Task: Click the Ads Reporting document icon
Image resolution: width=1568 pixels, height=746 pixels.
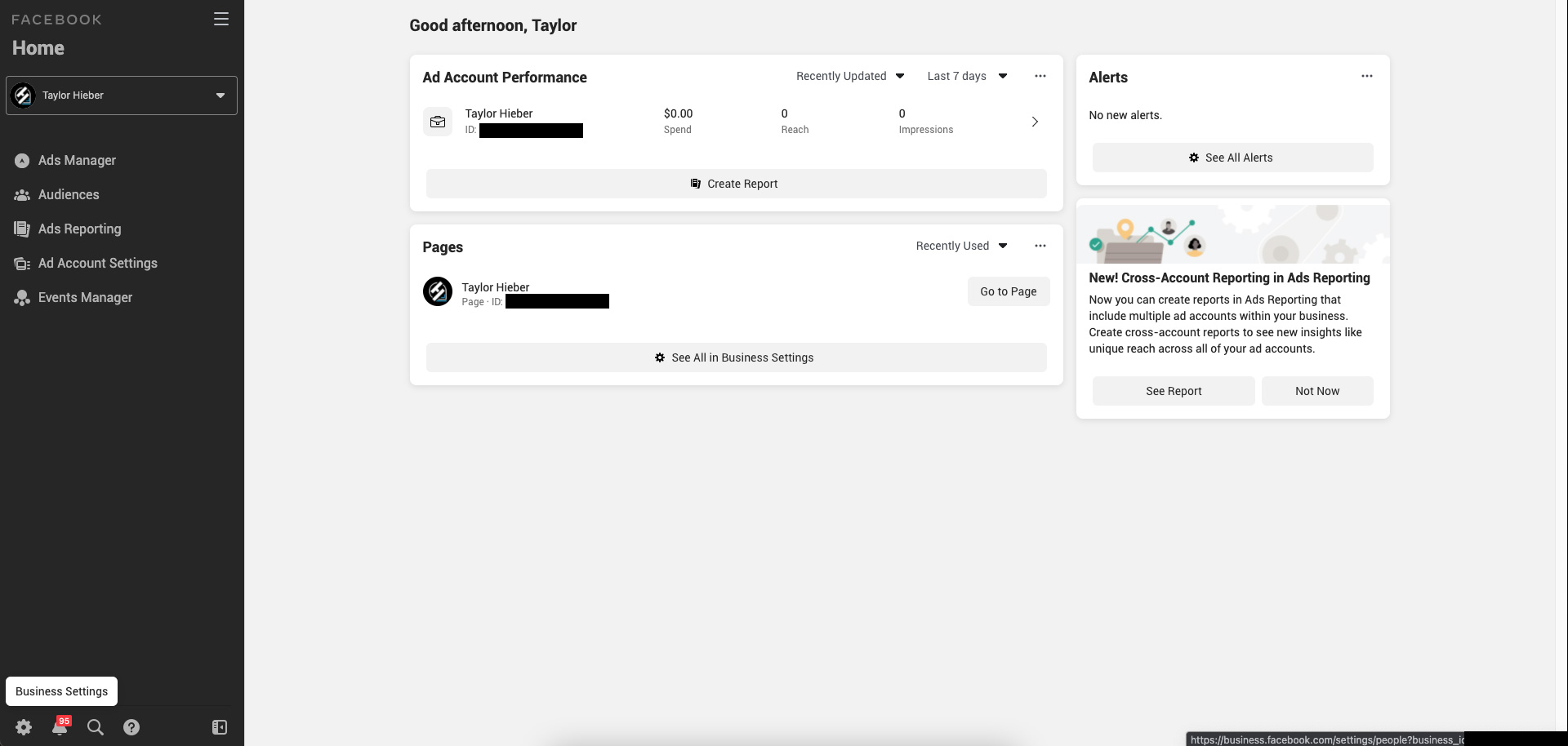Action: pos(22,229)
